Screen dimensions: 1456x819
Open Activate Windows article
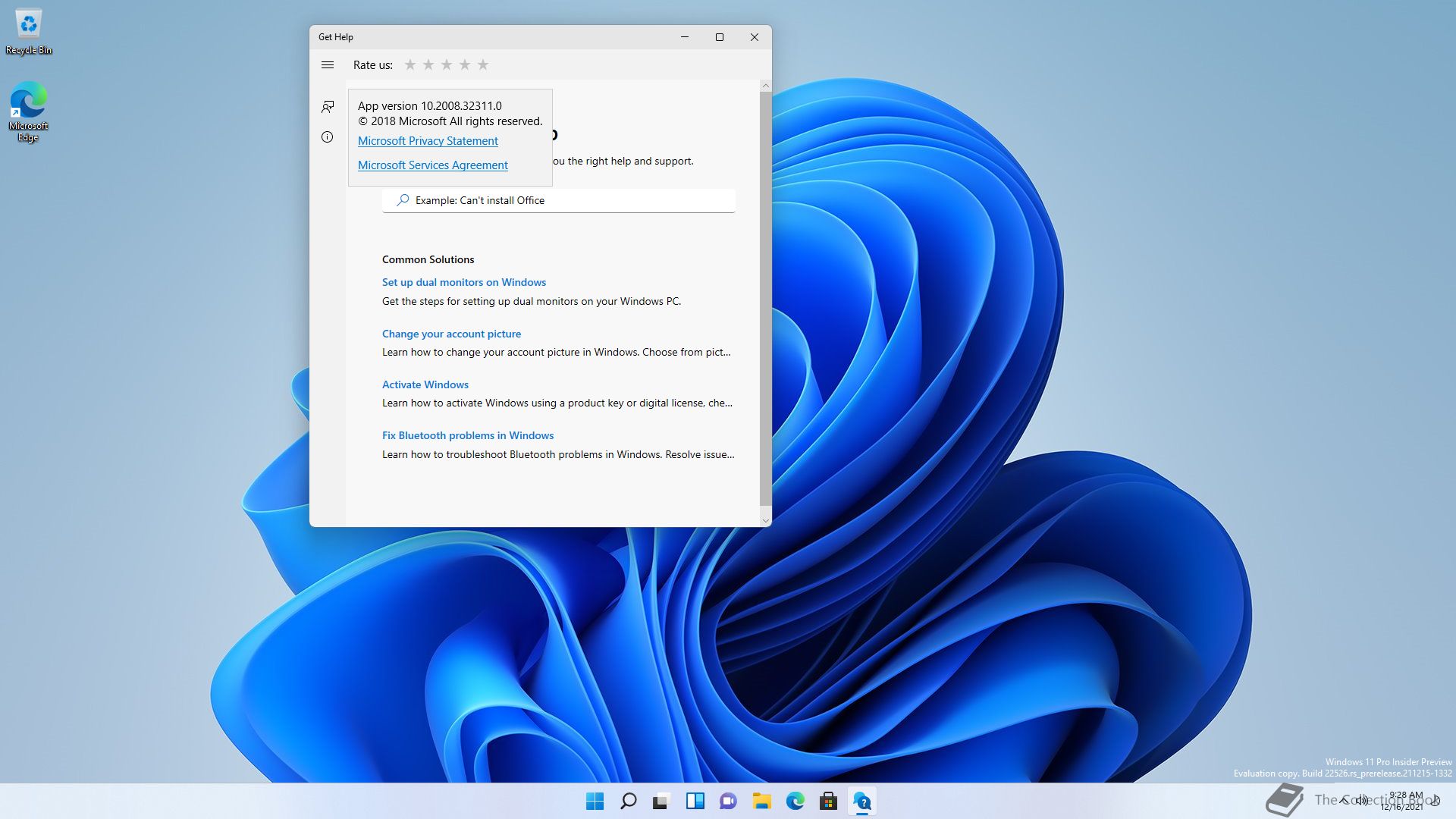click(425, 384)
